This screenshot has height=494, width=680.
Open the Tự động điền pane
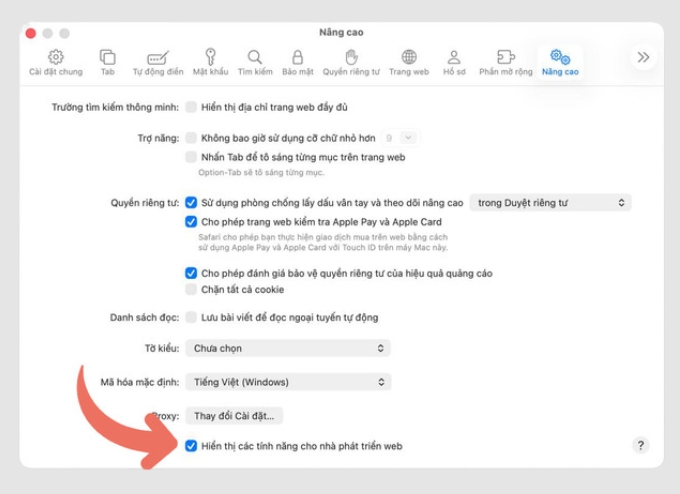pos(158,63)
